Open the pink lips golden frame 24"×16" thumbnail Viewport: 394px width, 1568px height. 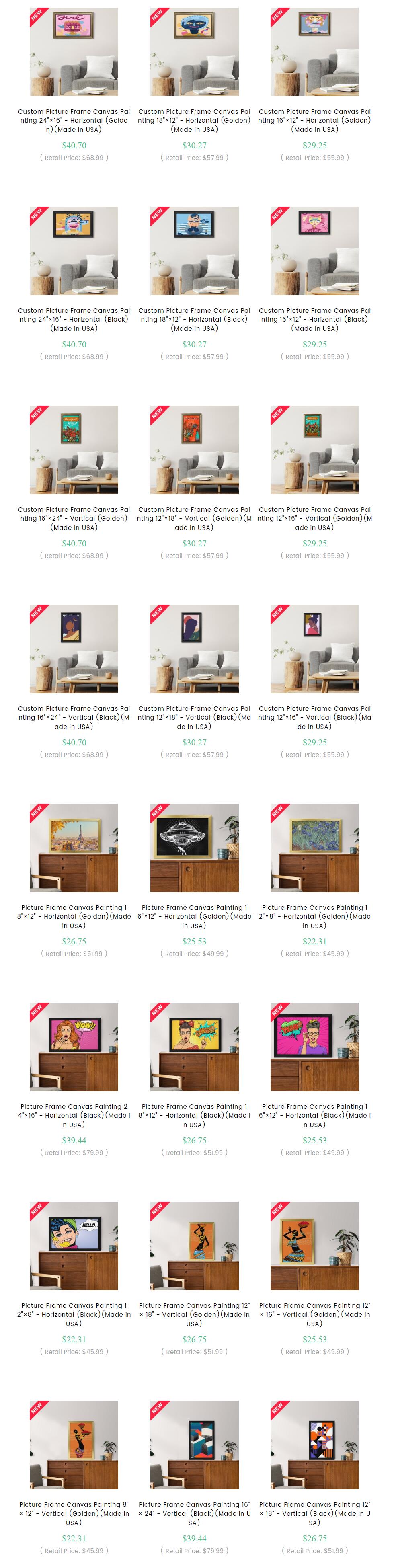coord(74,52)
